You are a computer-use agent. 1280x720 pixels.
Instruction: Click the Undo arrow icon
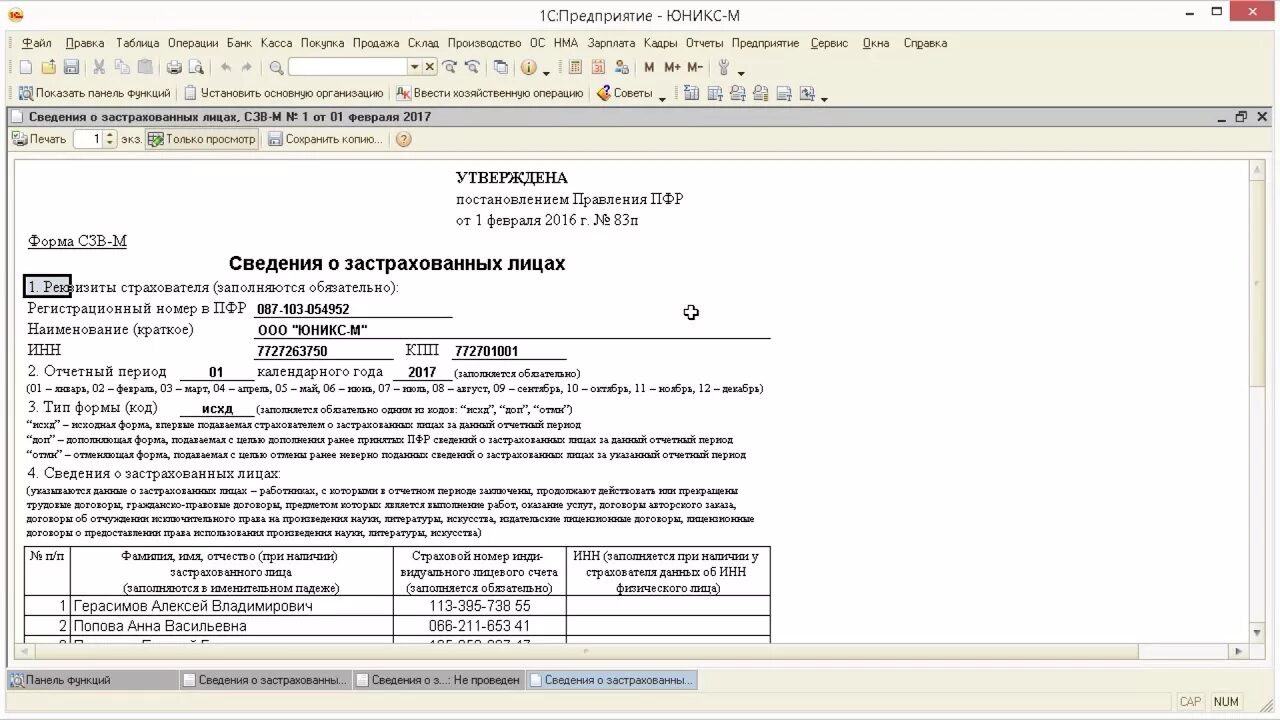(225, 67)
